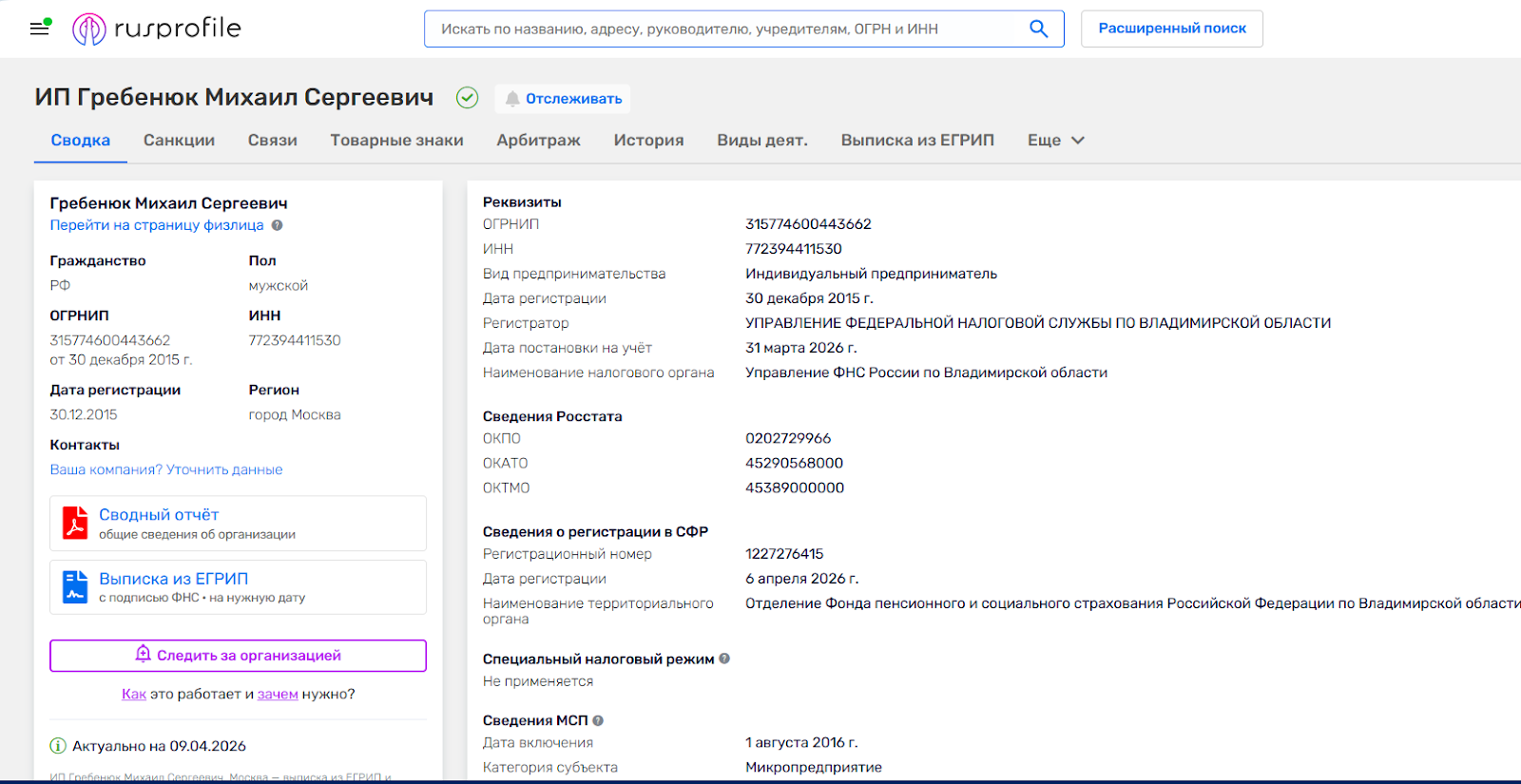1521x784 pixels.
Task: Switch to the Санкции tab
Action: (x=179, y=140)
